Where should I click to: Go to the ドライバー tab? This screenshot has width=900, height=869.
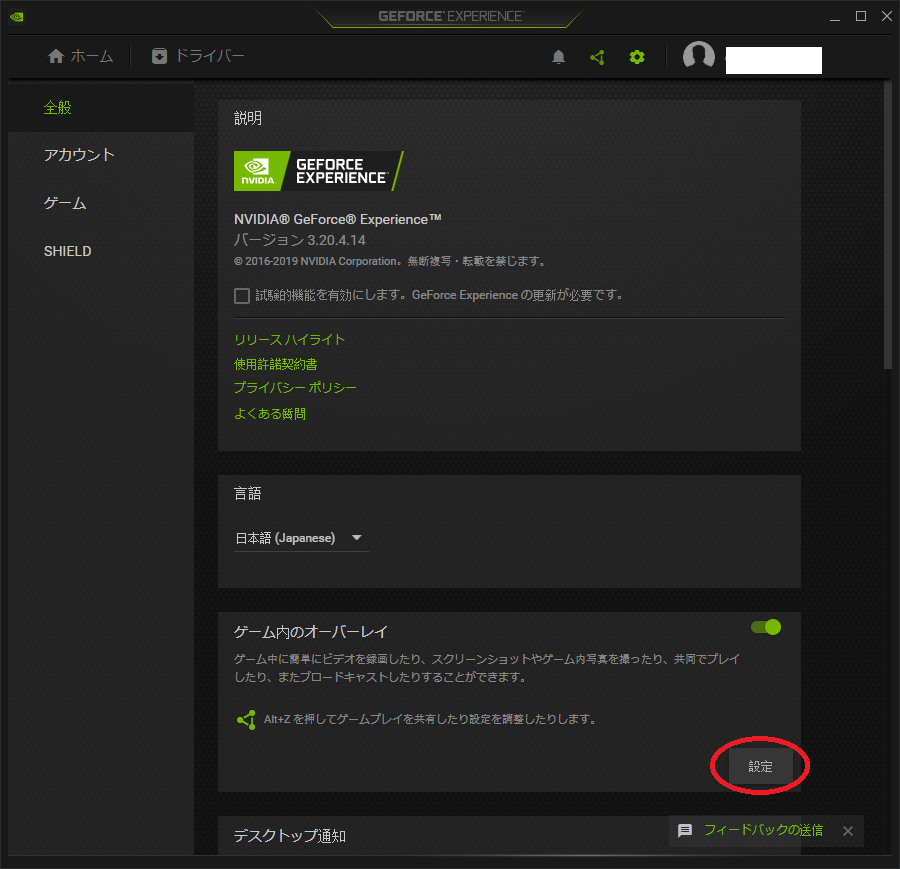198,56
